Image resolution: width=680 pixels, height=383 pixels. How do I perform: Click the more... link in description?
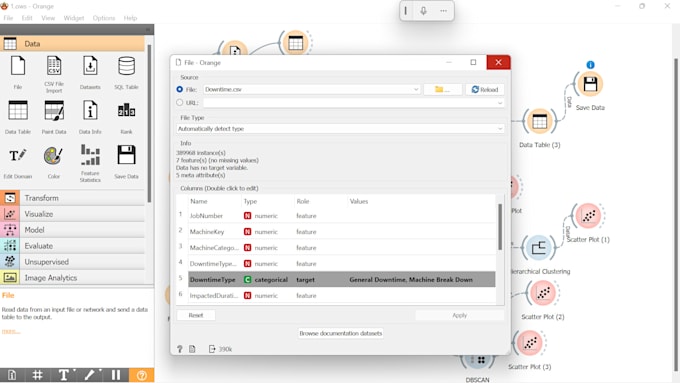click(x=10, y=331)
